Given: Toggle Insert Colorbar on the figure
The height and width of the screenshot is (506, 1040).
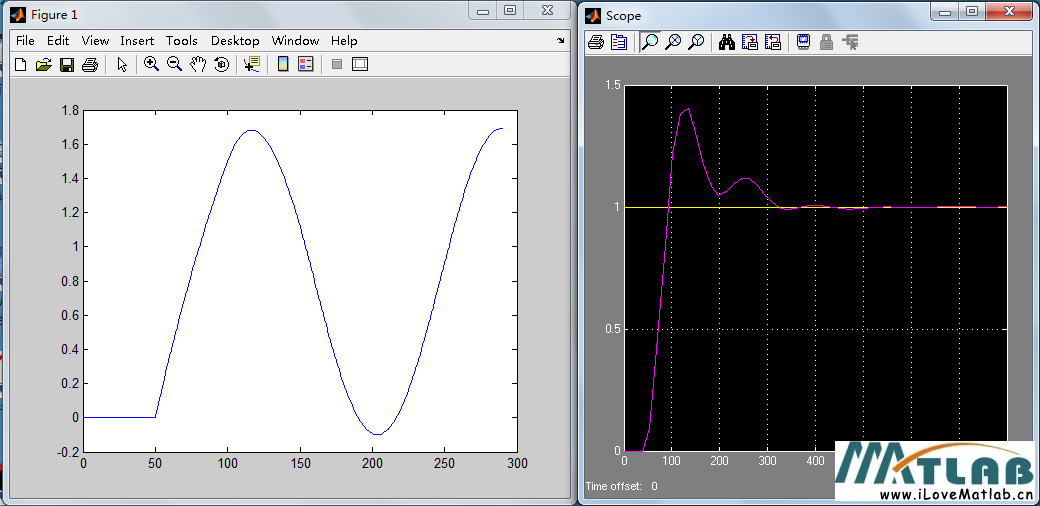Looking at the screenshot, I should (x=283, y=64).
